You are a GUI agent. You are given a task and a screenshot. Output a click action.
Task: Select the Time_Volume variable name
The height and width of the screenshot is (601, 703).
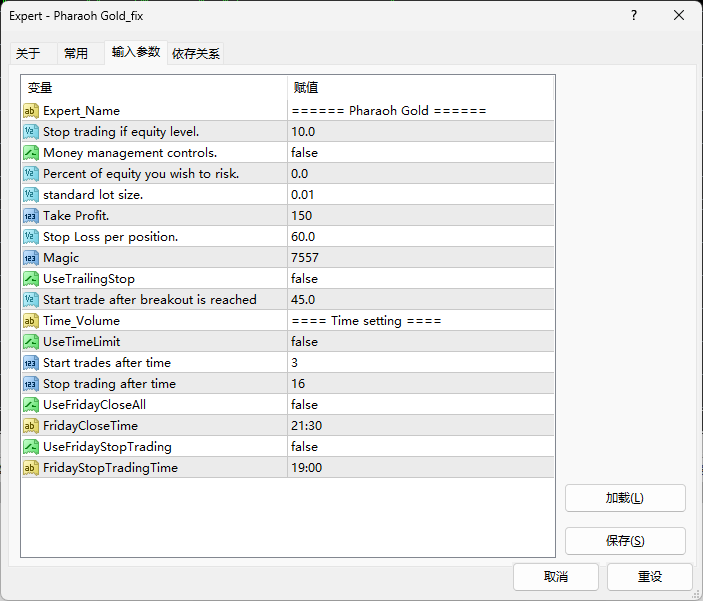[82, 321]
